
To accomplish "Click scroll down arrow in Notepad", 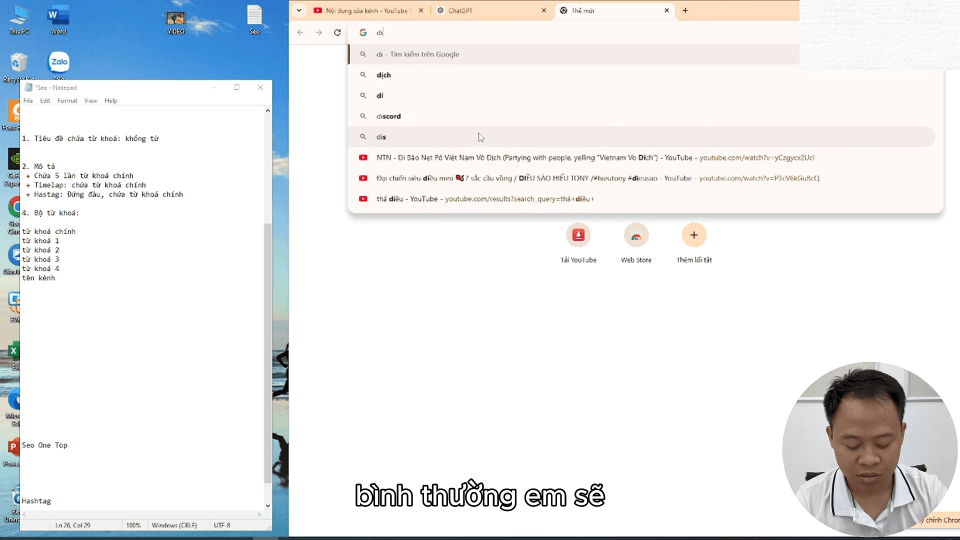I will (x=268, y=506).
